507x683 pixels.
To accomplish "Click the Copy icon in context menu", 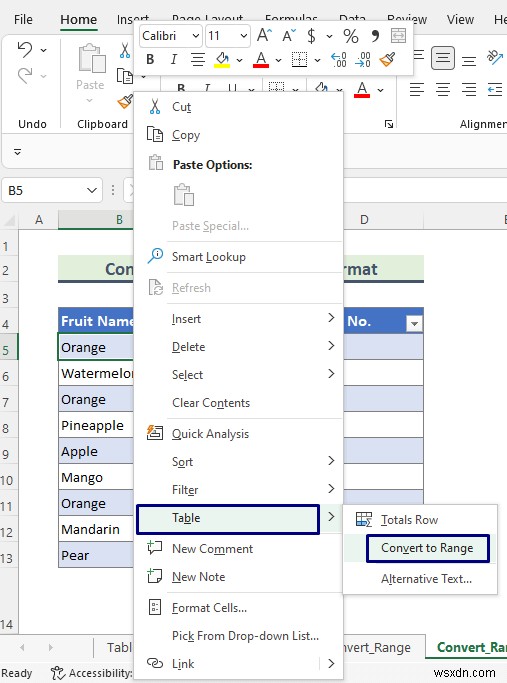I will coord(155,135).
